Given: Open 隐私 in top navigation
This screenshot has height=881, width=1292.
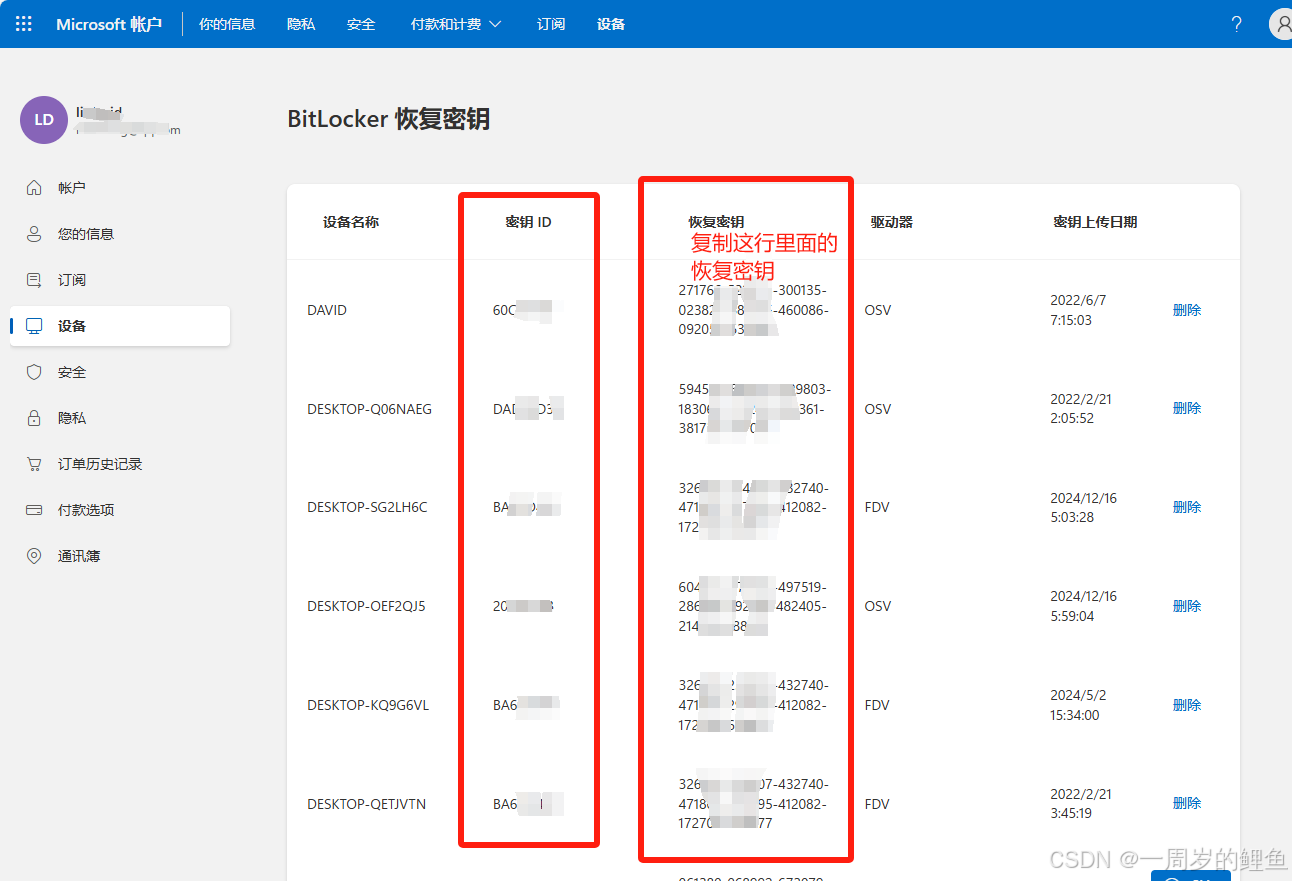Looking at the screenshot, I should (301, 24).
